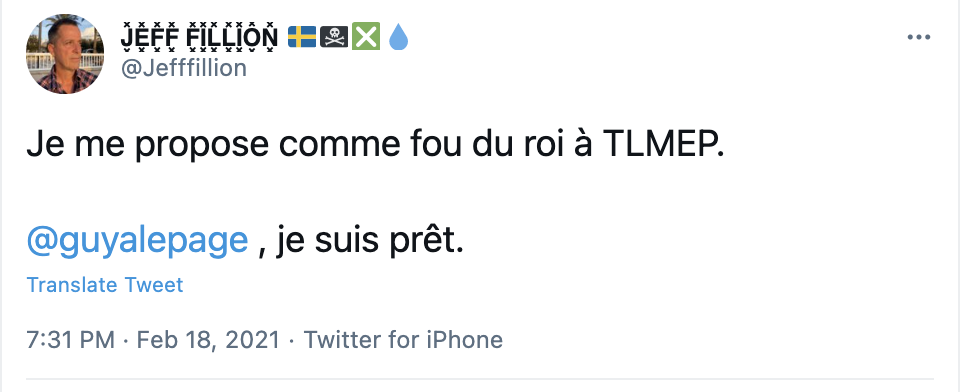Open the Twitter for iPhone source link
The image size is (976, 392).
(403, 340)
